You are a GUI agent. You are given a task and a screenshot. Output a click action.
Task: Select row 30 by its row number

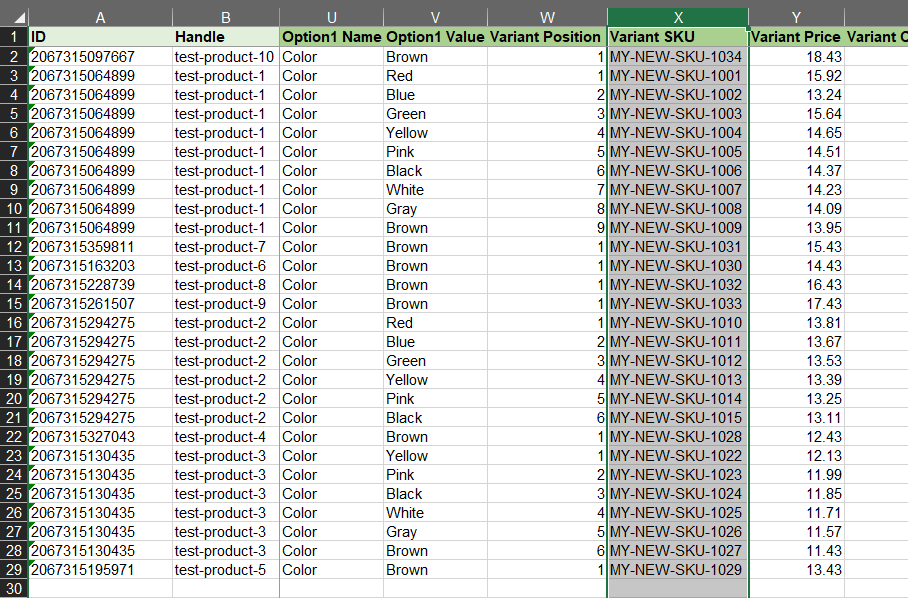[14, 589]
